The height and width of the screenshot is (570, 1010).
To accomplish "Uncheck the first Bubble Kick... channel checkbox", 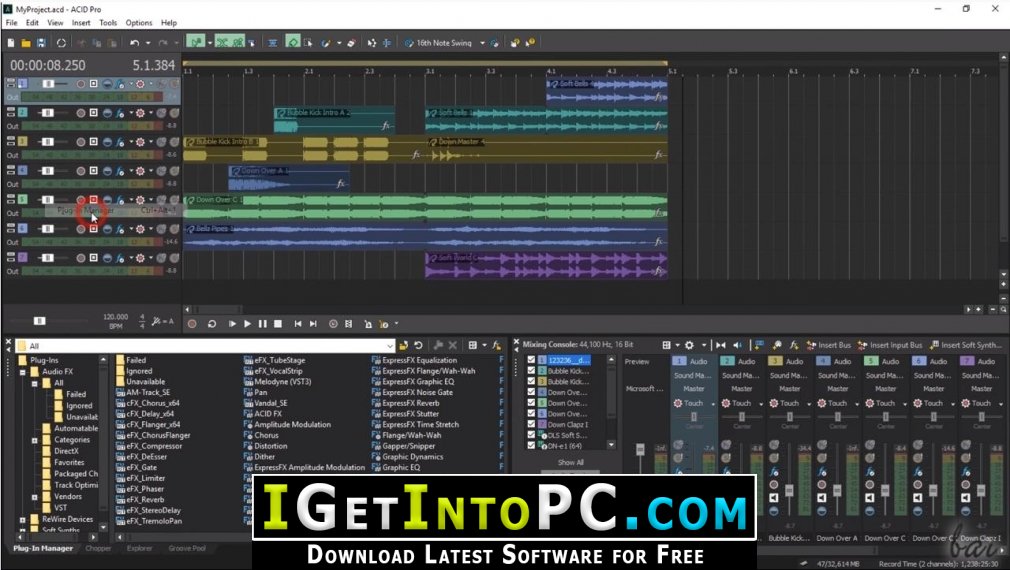I will click(531, 371).
